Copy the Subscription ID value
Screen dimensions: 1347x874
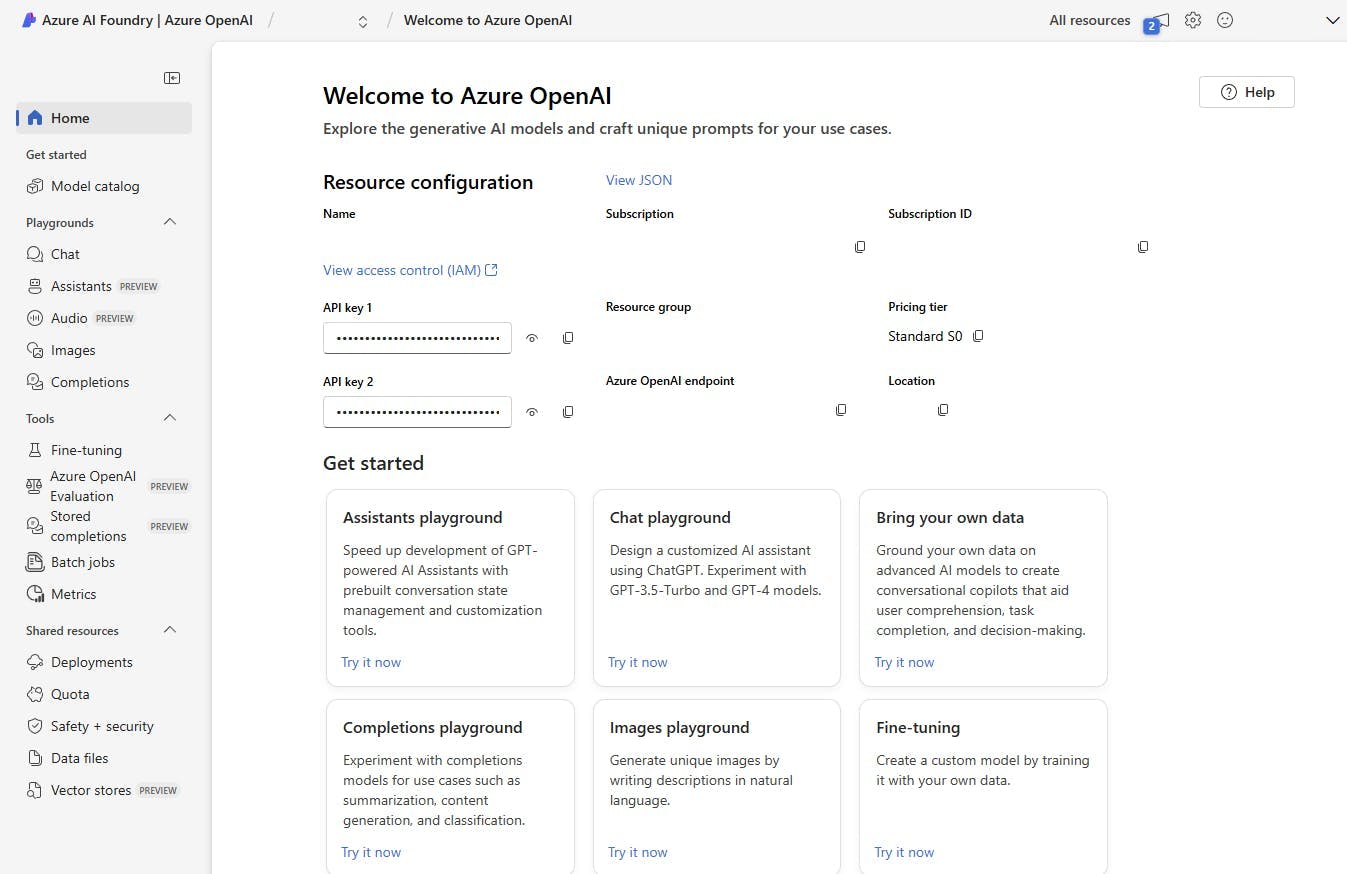tap(1143, 246)
